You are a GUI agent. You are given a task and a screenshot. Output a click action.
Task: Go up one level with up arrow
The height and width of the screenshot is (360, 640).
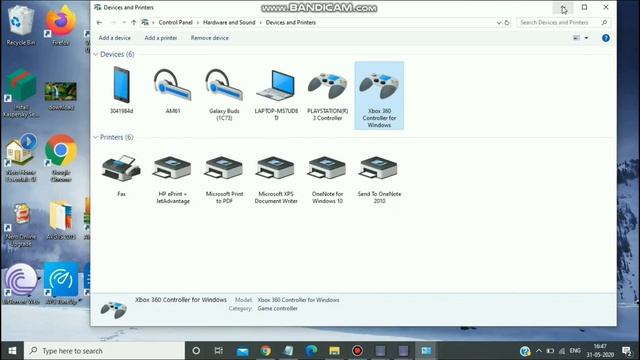[134, 22]
